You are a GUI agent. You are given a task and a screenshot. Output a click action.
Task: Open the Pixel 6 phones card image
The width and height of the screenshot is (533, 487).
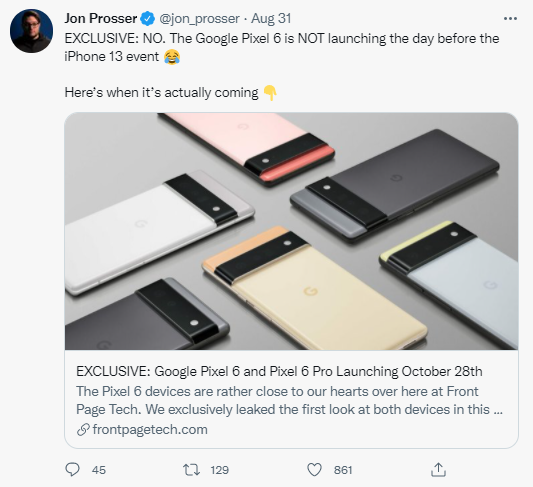click(291, 231)
